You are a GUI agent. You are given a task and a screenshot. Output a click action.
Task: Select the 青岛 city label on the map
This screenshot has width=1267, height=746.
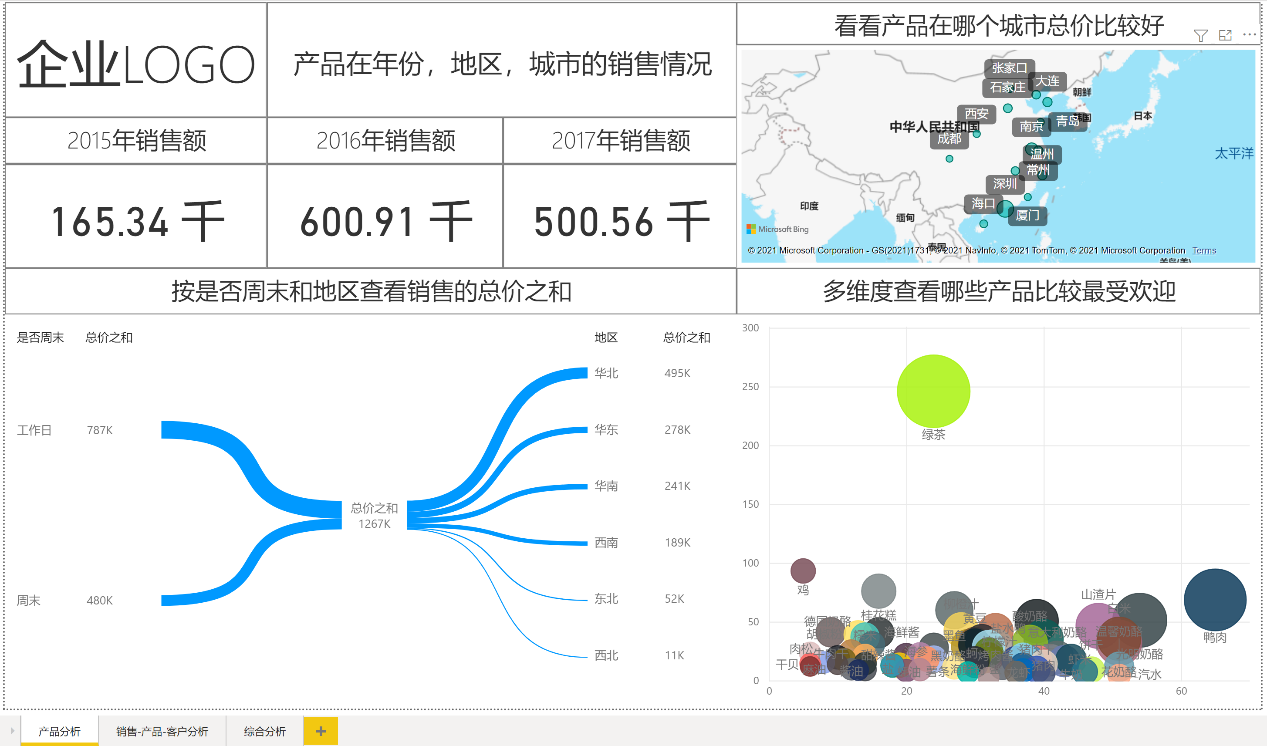coord(1068,121)
